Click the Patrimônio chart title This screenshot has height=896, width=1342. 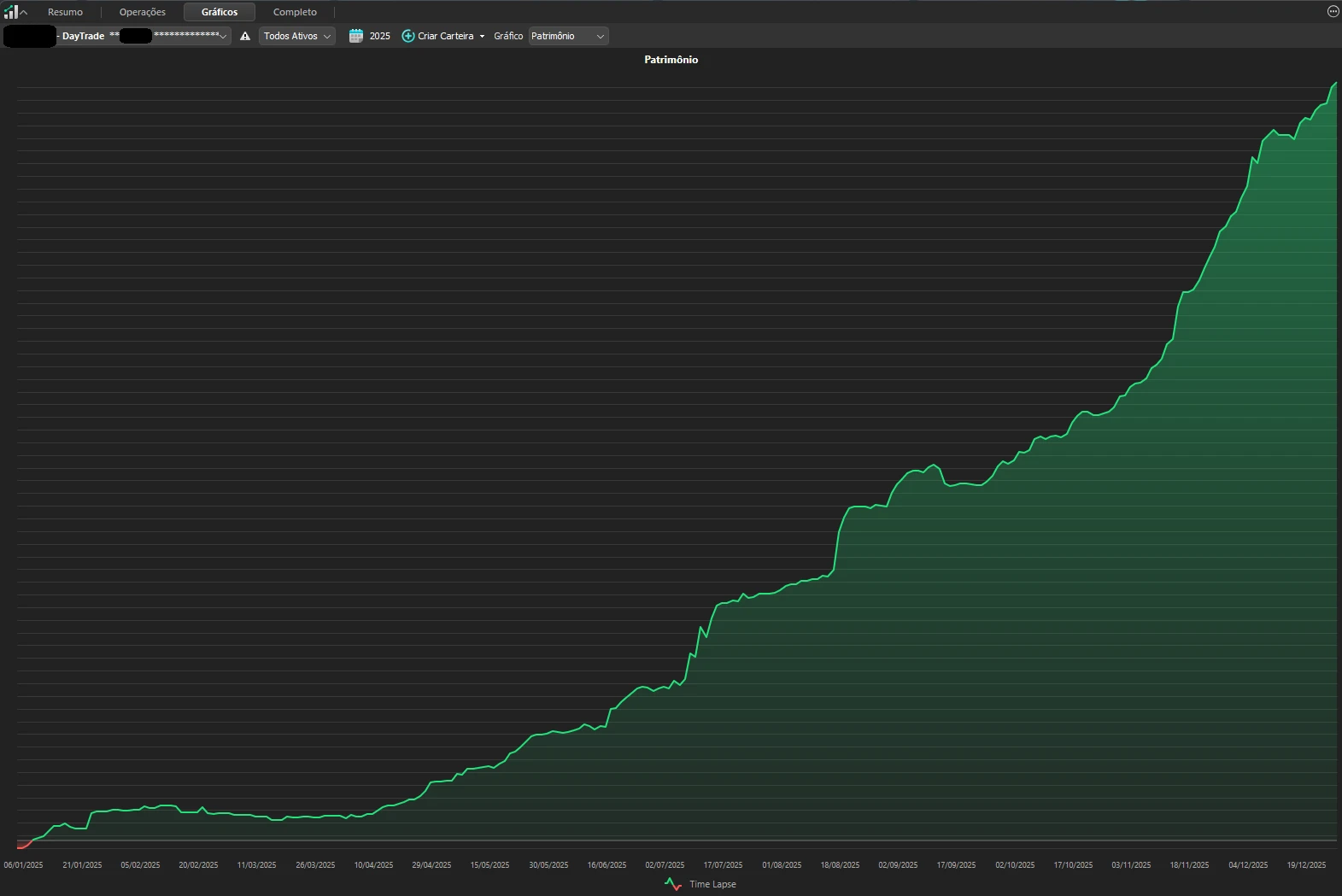click(671, 60)
